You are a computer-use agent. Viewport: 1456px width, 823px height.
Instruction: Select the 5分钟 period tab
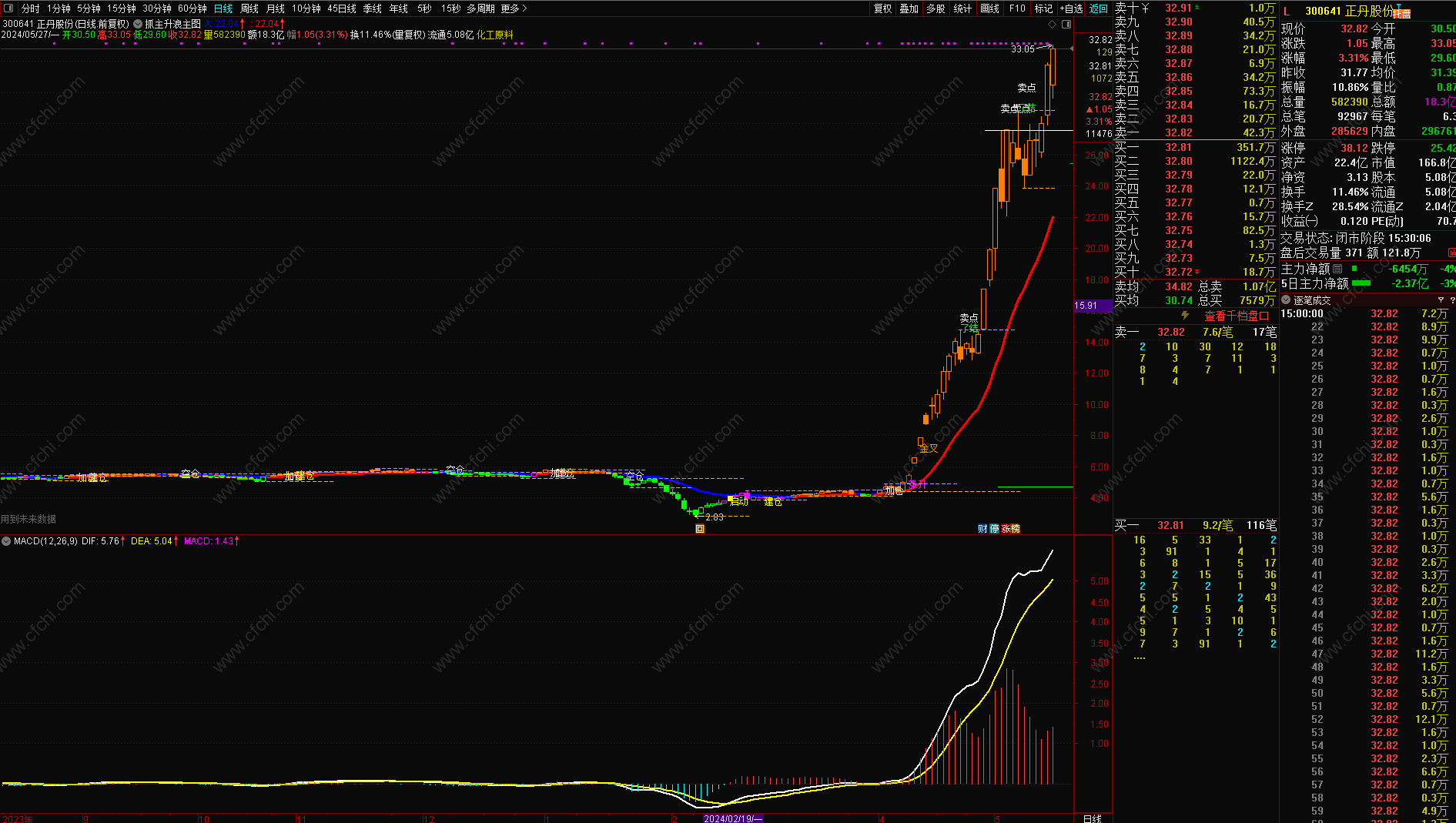89,8
